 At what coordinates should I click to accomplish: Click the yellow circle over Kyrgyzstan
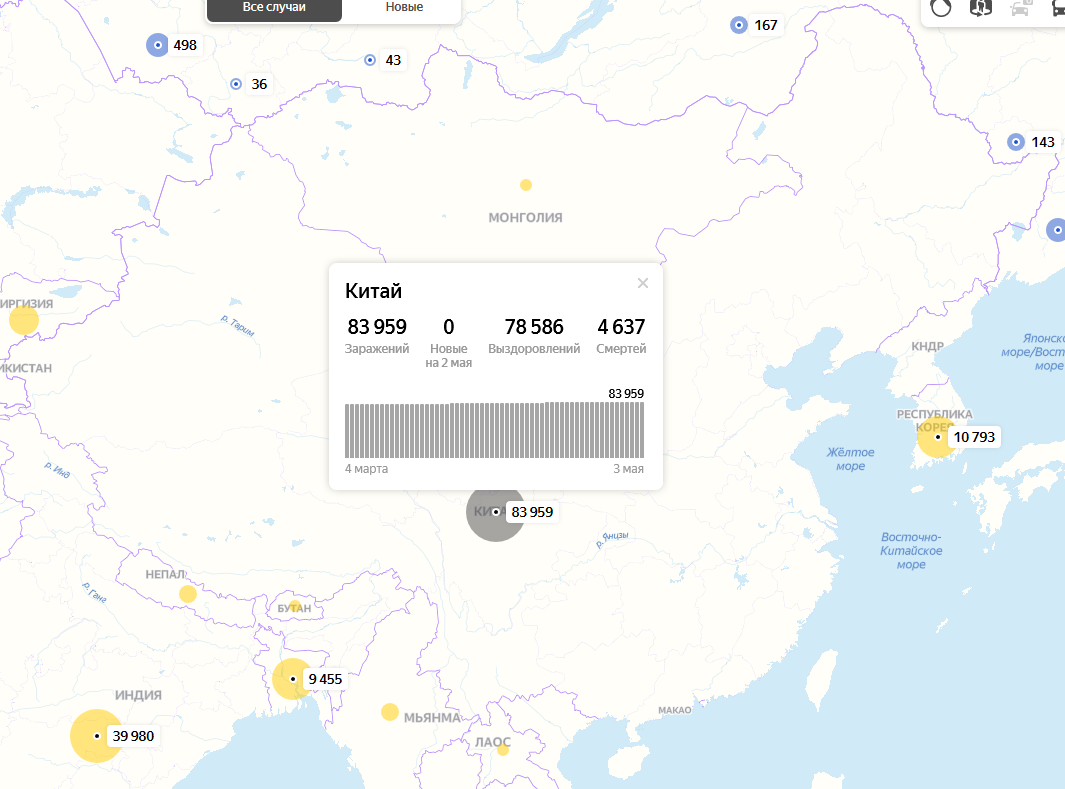click(x=24, y=320)
